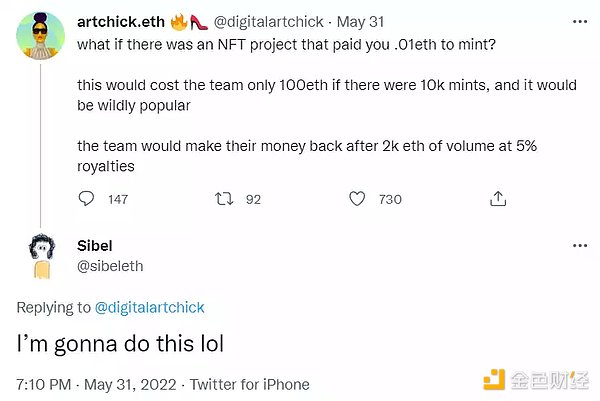Click the May 31 tweet date
The image size is (600, 401).
(x=360, y=22)
